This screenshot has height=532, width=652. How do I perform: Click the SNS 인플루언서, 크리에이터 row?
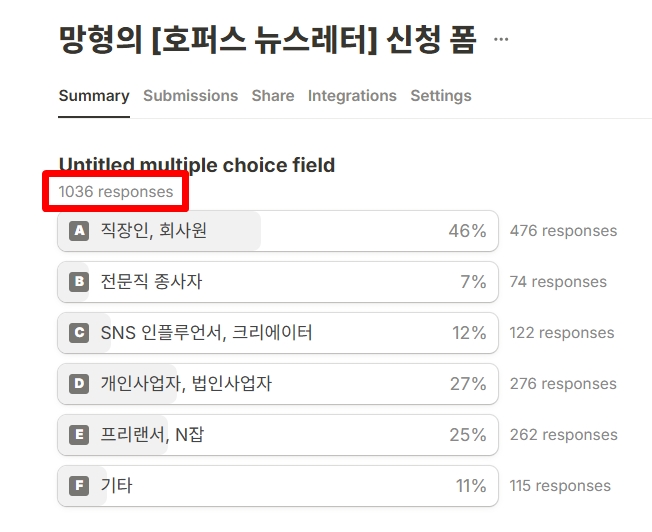coord(277,333)
